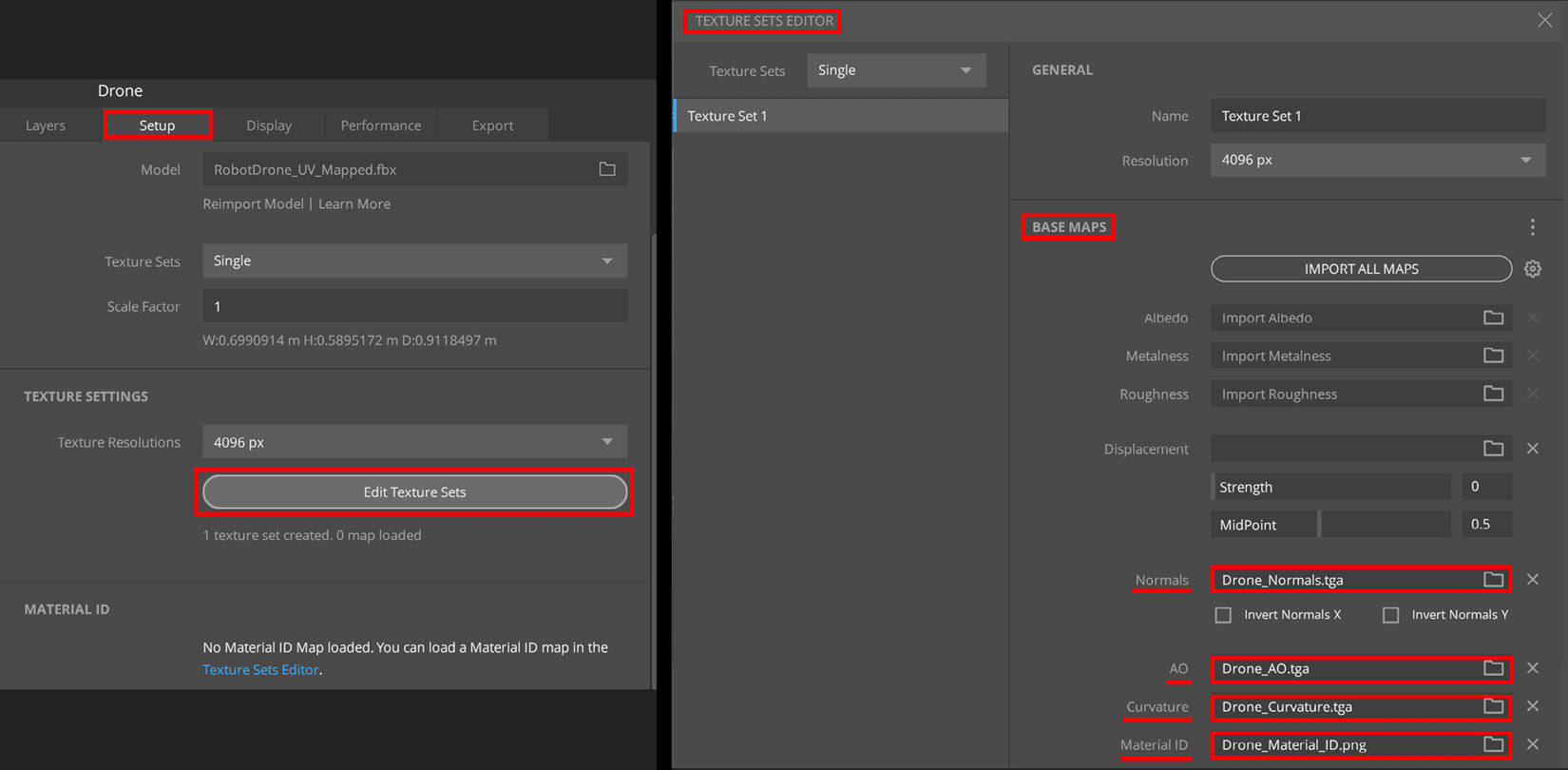Clear the Metalness map with X icon
Screen dimensions: 1568x770
click(x=1533, y=356)
